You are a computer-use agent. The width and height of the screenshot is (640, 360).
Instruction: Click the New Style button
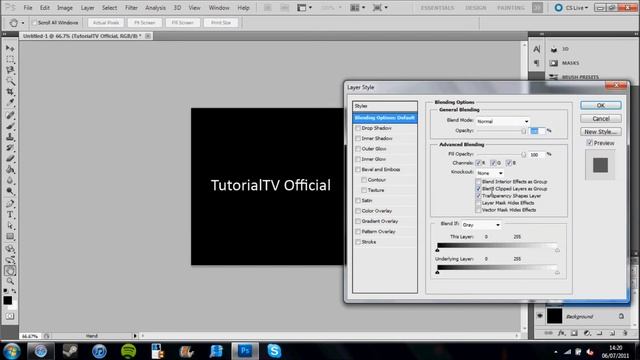[x=601, y=132]
